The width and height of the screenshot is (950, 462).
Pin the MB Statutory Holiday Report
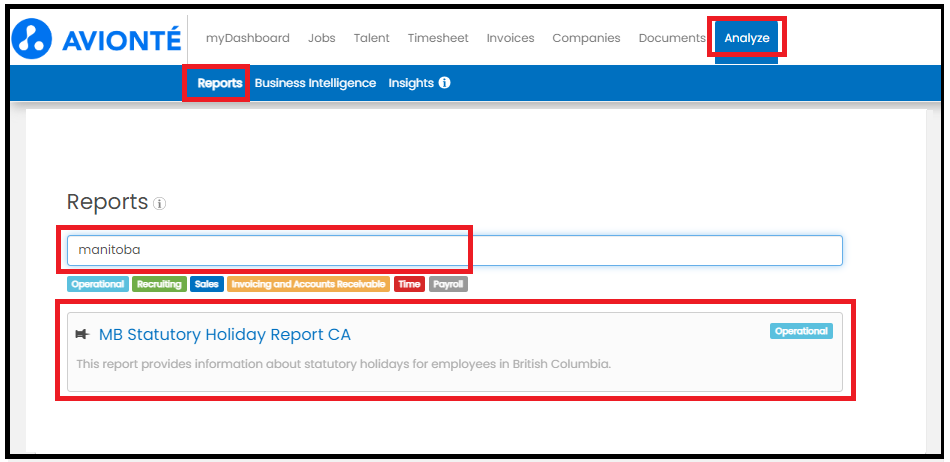point(82,334)
